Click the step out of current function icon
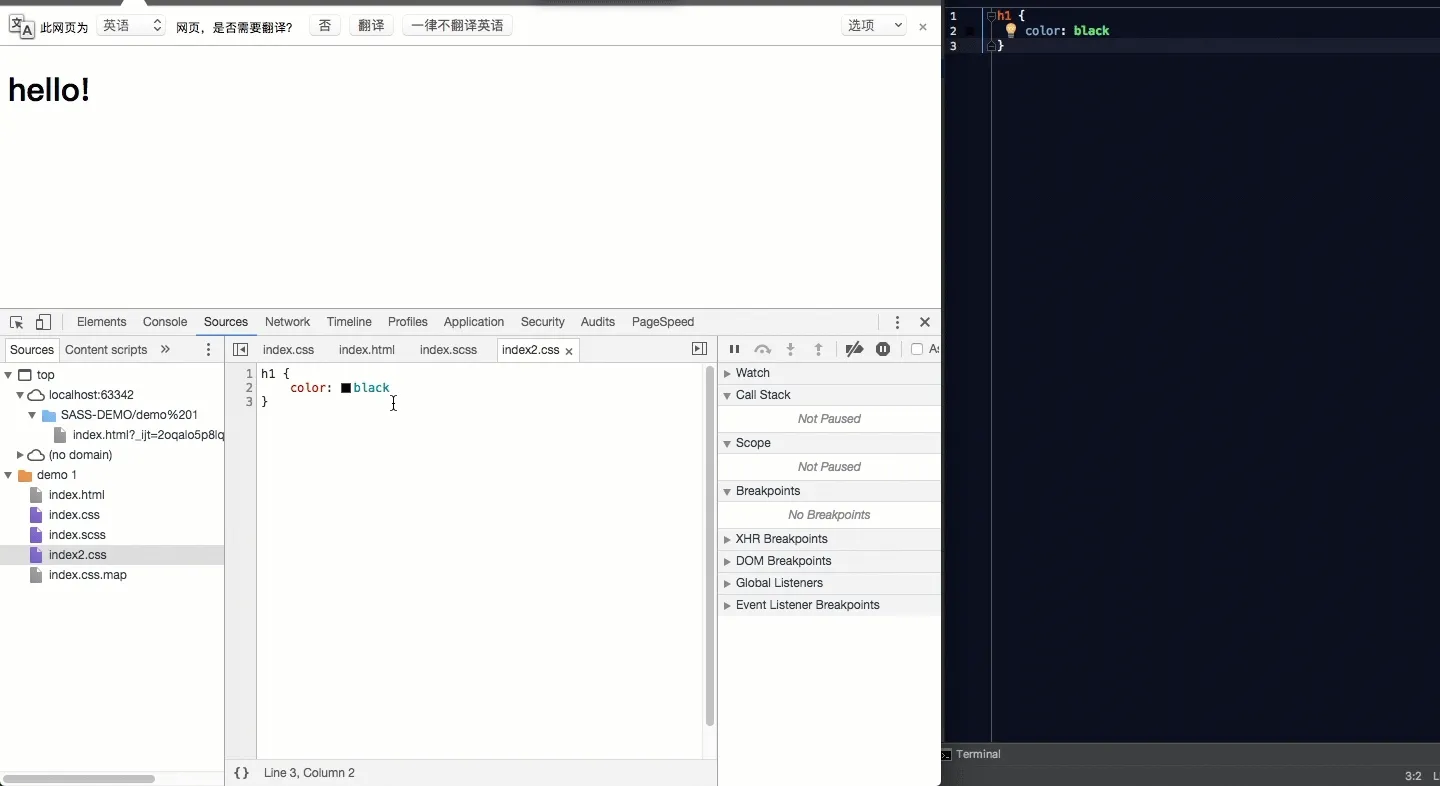Image resolution: width=1440 pixels, height=786 pixels. 817,349
